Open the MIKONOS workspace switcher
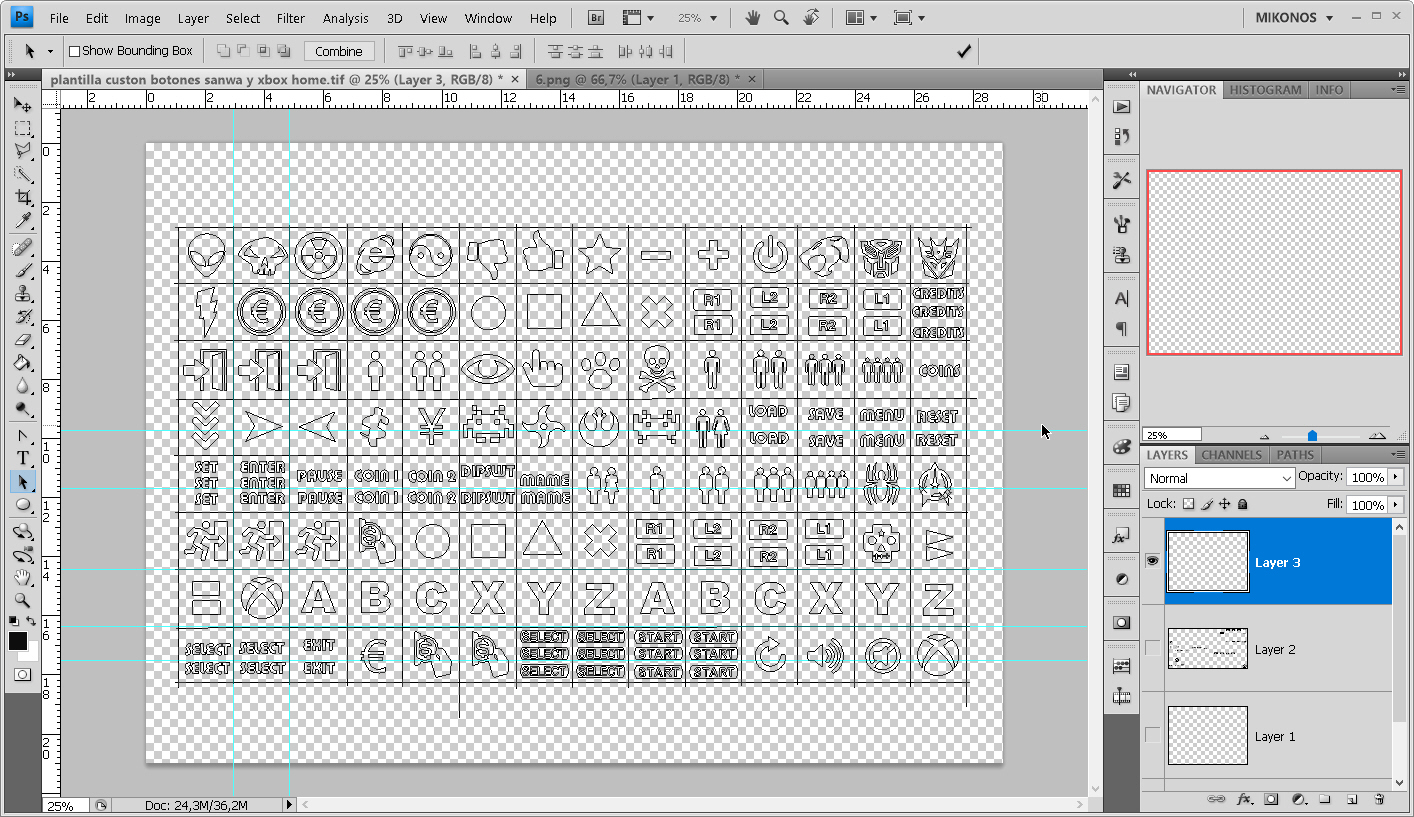The image size is (1414, 817). (x=1294, y=18)
